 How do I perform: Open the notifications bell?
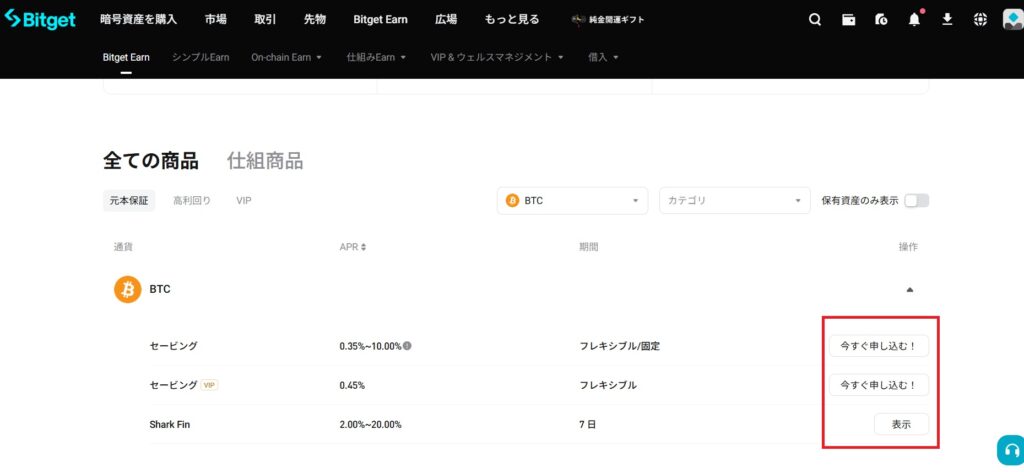(914, 19)
